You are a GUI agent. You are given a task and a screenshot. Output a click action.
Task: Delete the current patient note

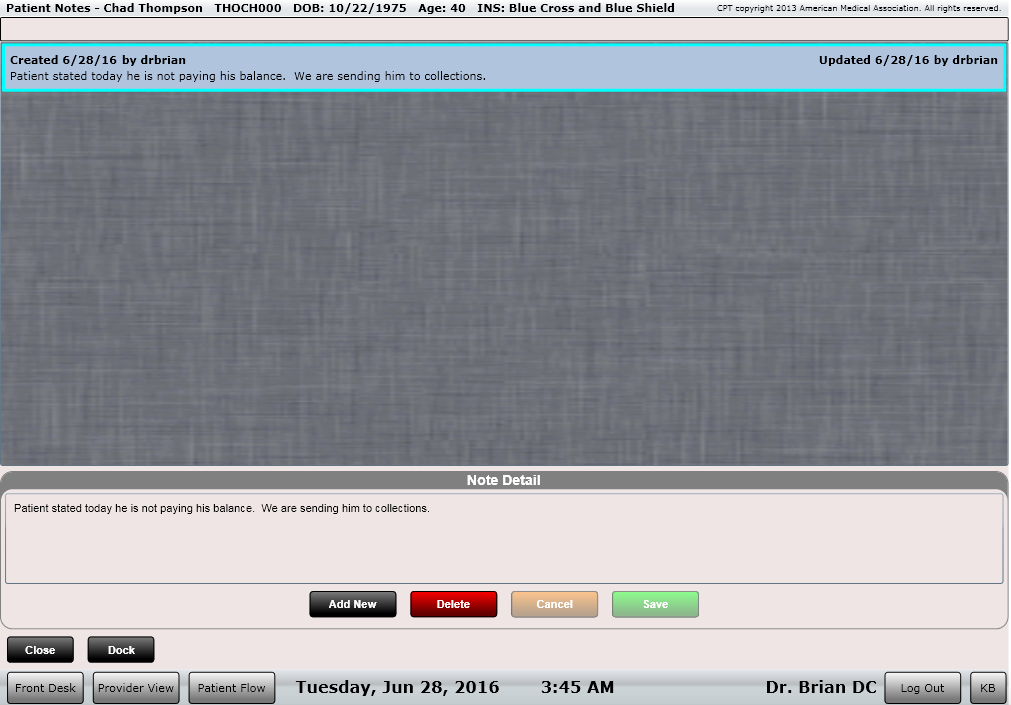pos(453,604)
